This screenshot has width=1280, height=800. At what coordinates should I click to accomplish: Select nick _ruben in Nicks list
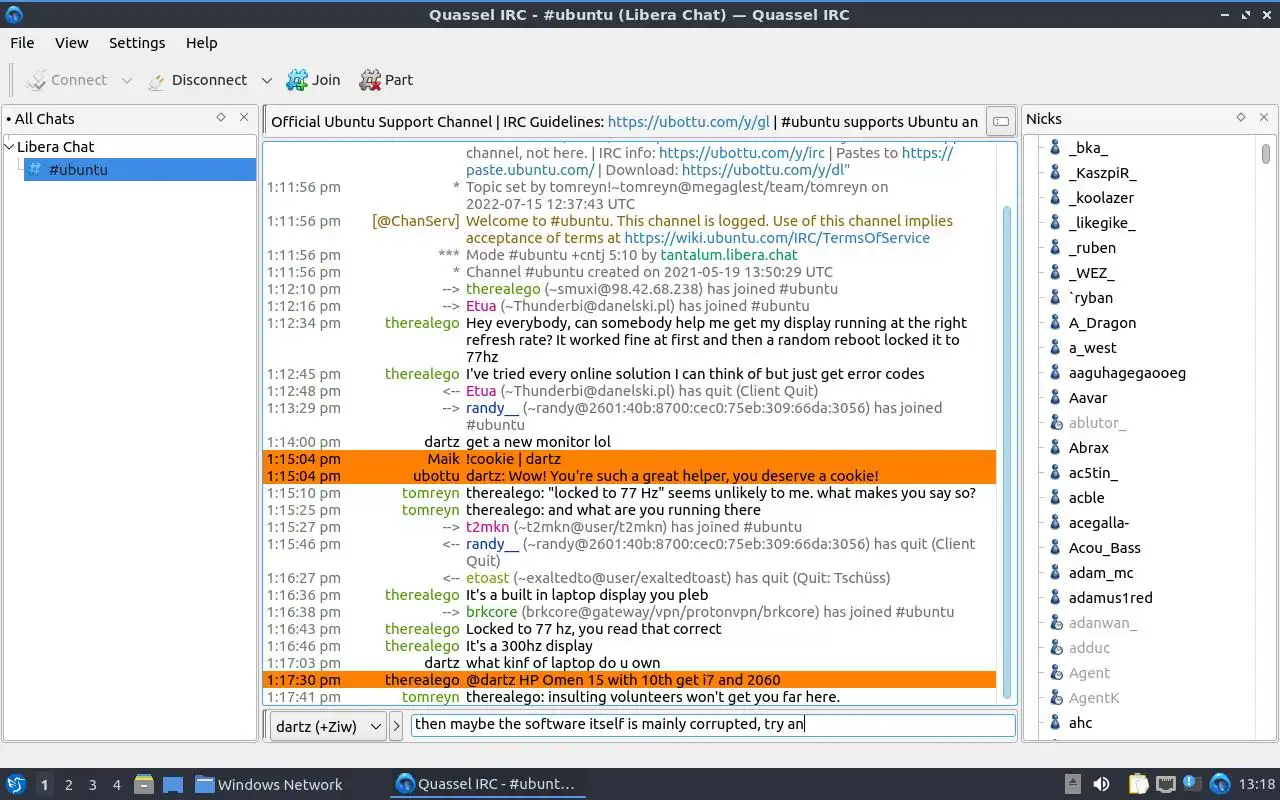(x=1092, y=248)
